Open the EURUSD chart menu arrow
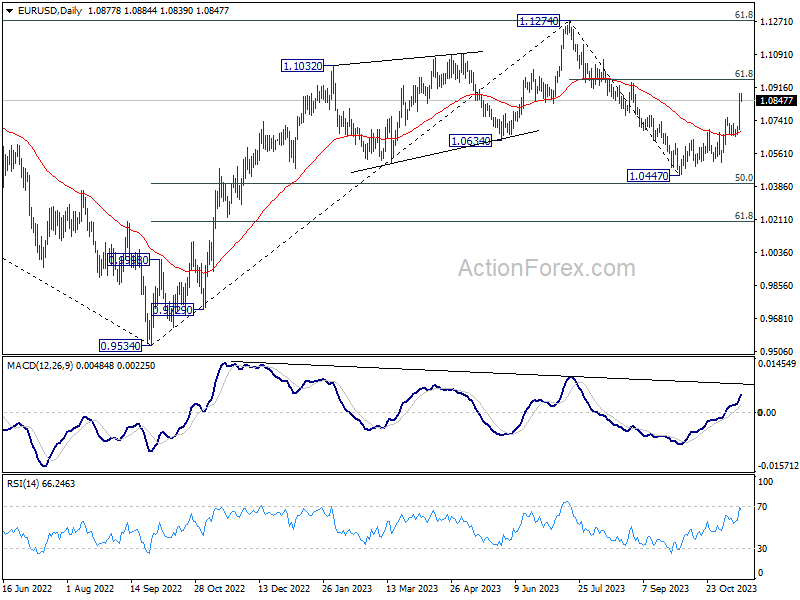Screen dimensions: 800x600 pos(10,11)
